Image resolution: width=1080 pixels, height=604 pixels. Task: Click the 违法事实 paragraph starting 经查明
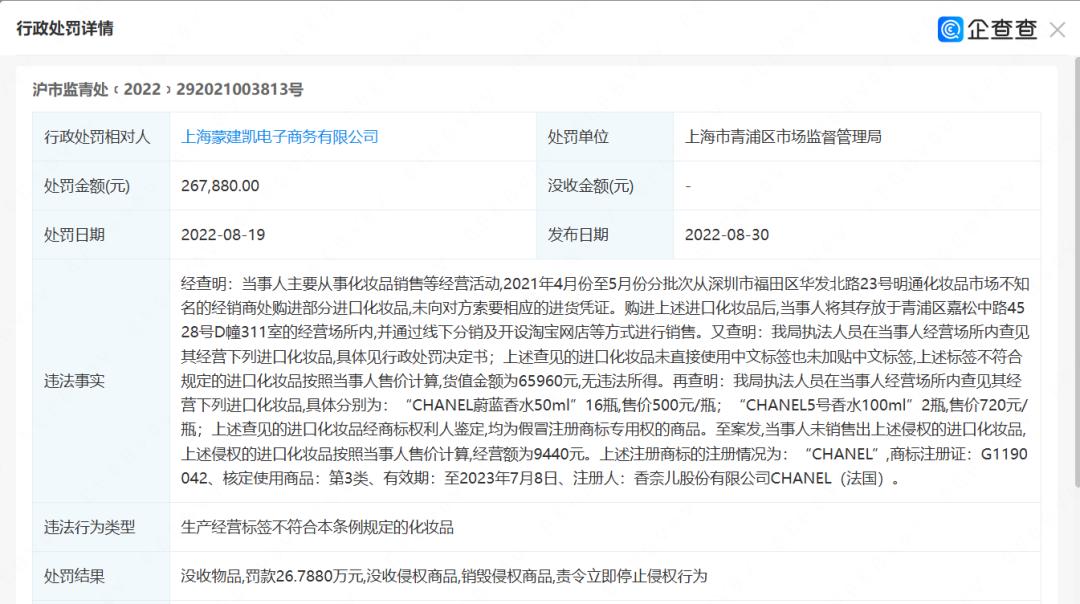[605, 381]
